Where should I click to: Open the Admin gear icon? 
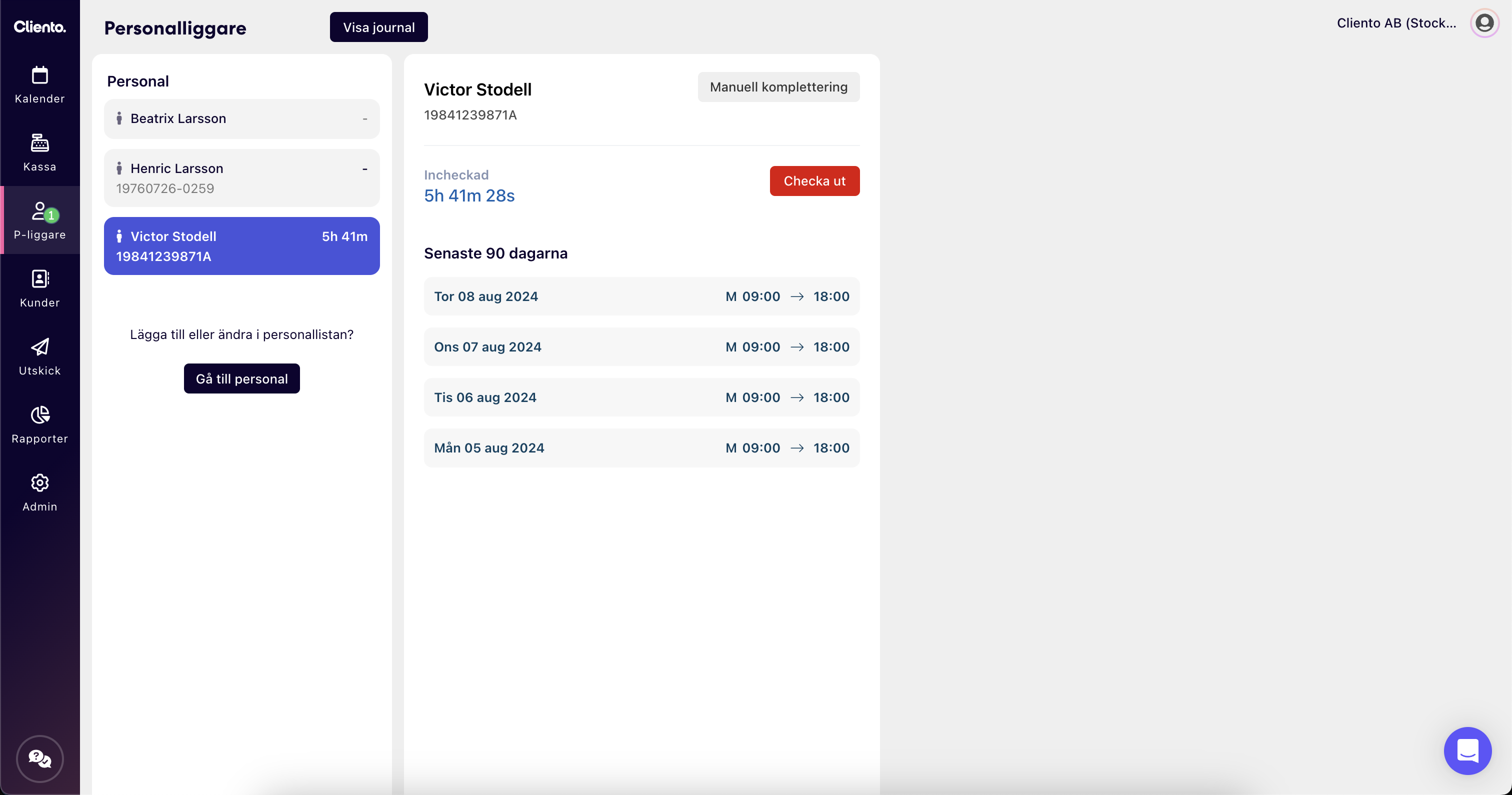click(x=40, y=482)
